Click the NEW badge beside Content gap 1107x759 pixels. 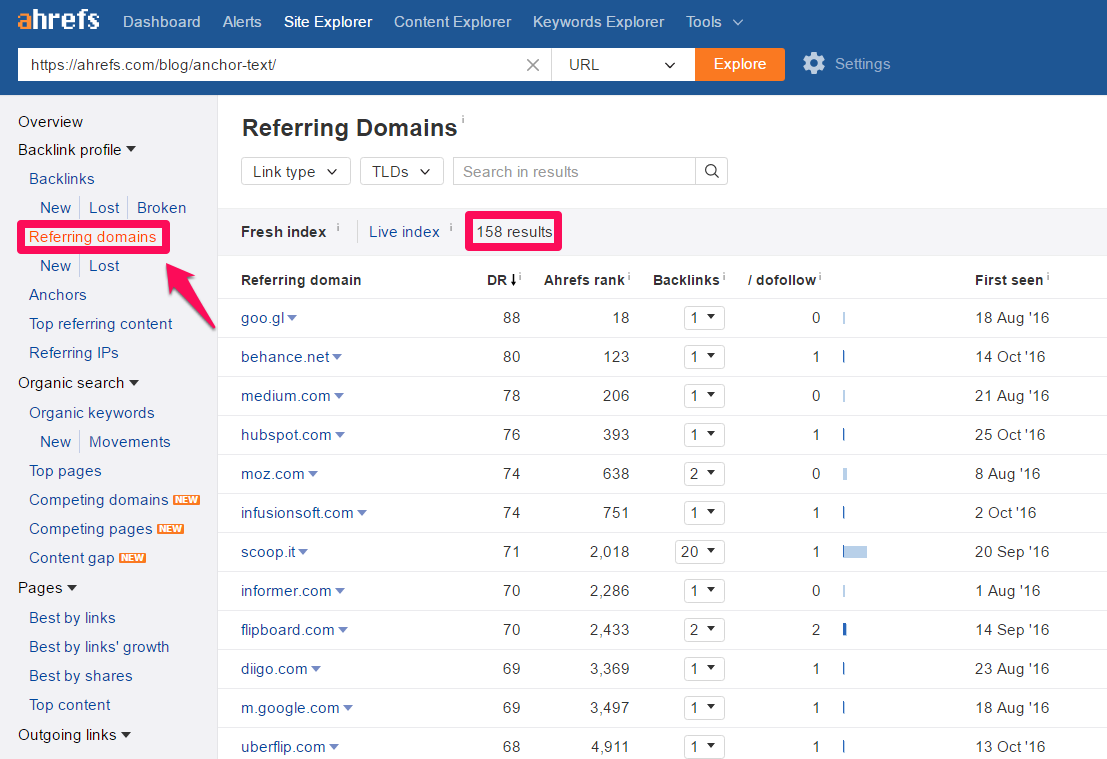(133, 557)
